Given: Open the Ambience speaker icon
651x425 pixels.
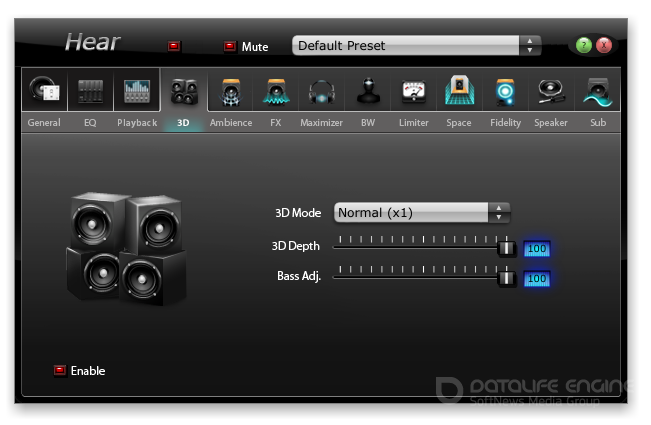Looking at the screenshot, I should click(x=230, y=92).
